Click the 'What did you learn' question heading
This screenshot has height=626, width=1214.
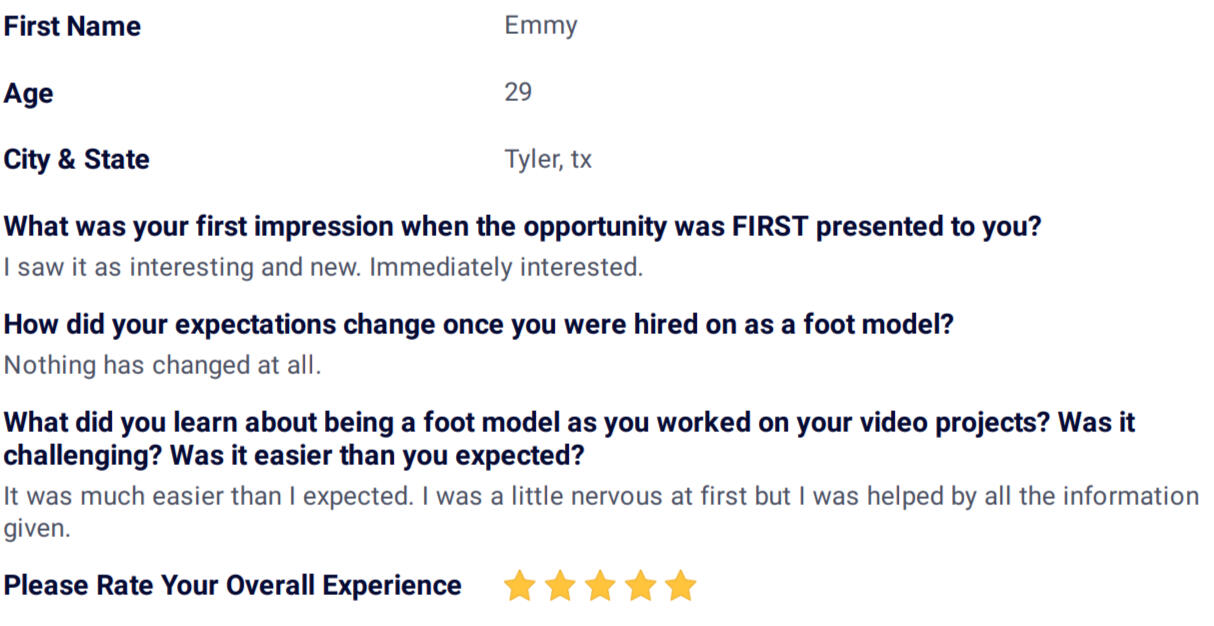[569, 439]
